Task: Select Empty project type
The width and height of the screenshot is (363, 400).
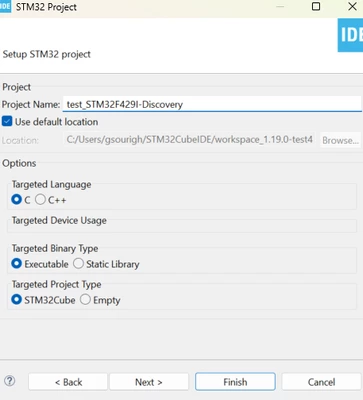Action: tap(85, 300)
